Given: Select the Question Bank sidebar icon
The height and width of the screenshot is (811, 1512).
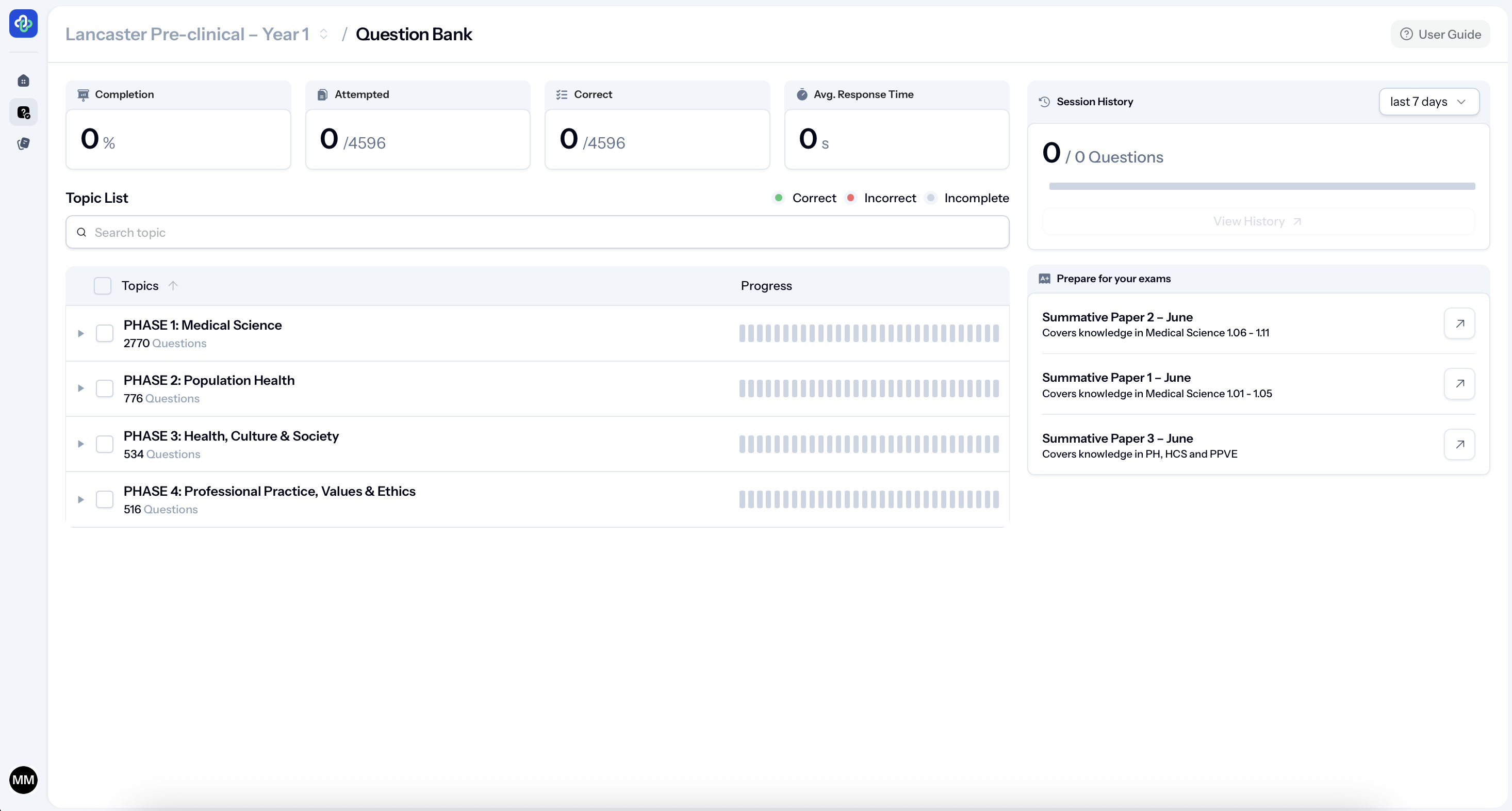Looking at the screenshot, I should [24, 112].
